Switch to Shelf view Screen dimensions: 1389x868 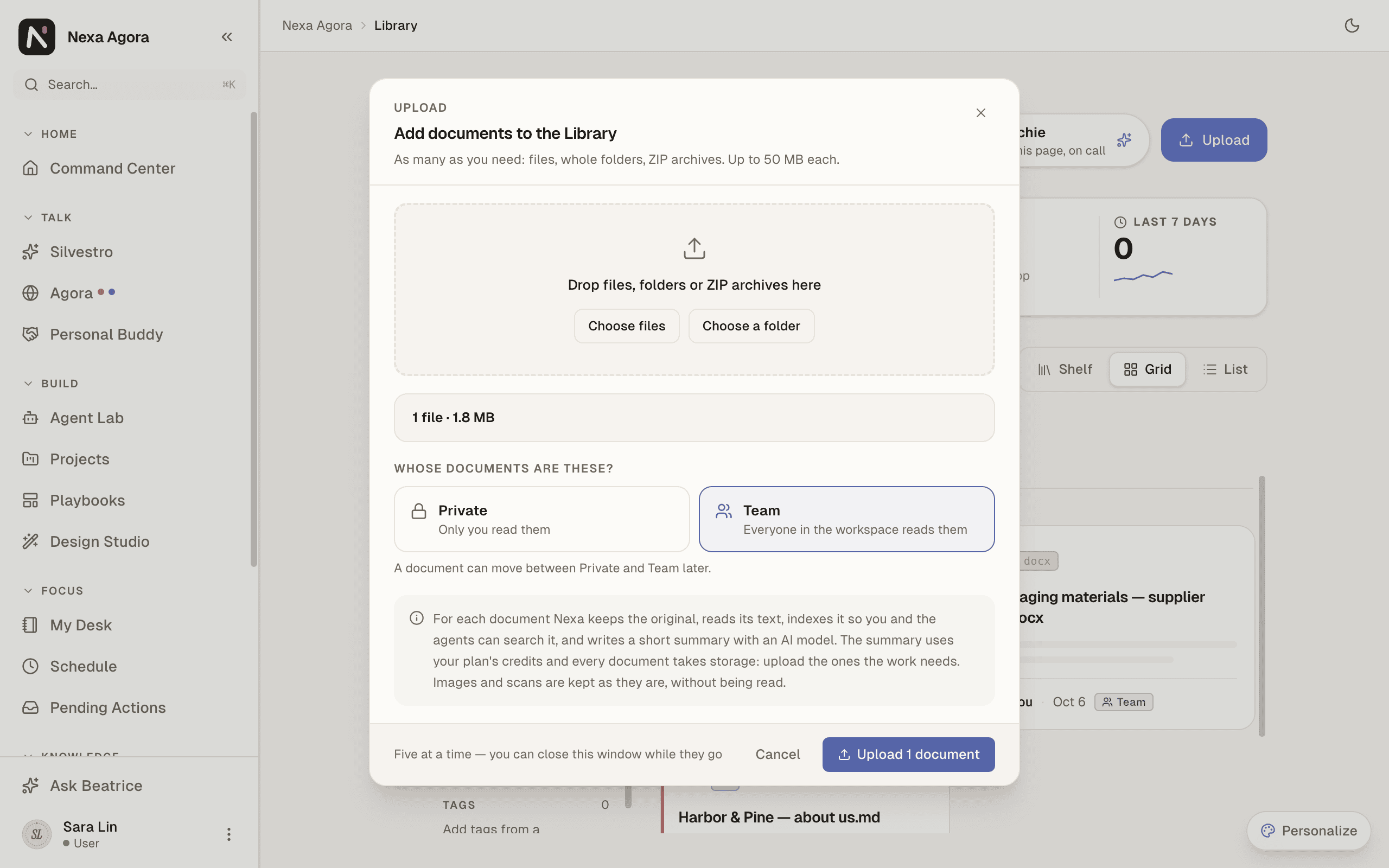point(1065,369)
